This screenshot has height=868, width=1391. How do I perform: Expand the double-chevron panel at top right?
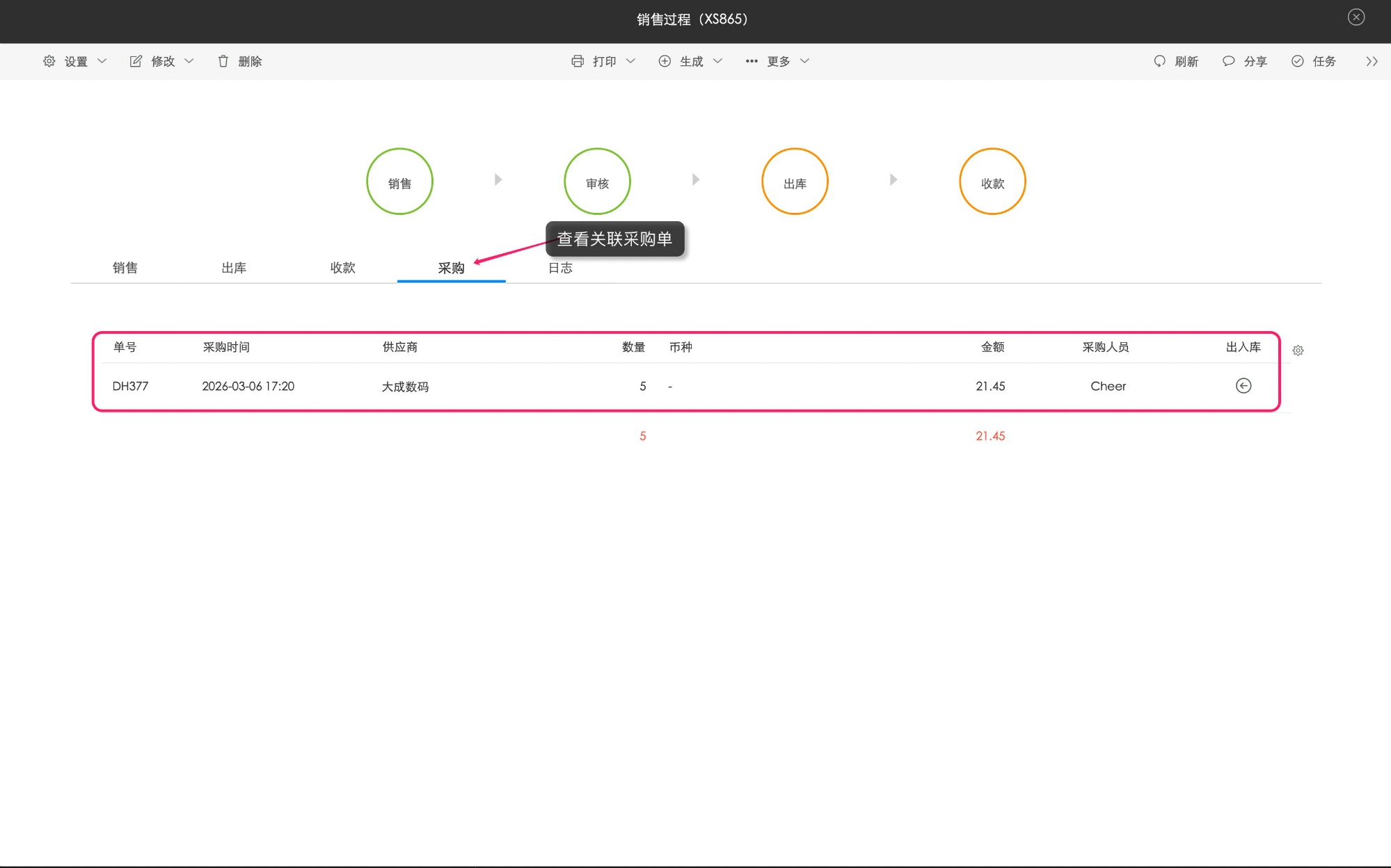click(1372, 61)
